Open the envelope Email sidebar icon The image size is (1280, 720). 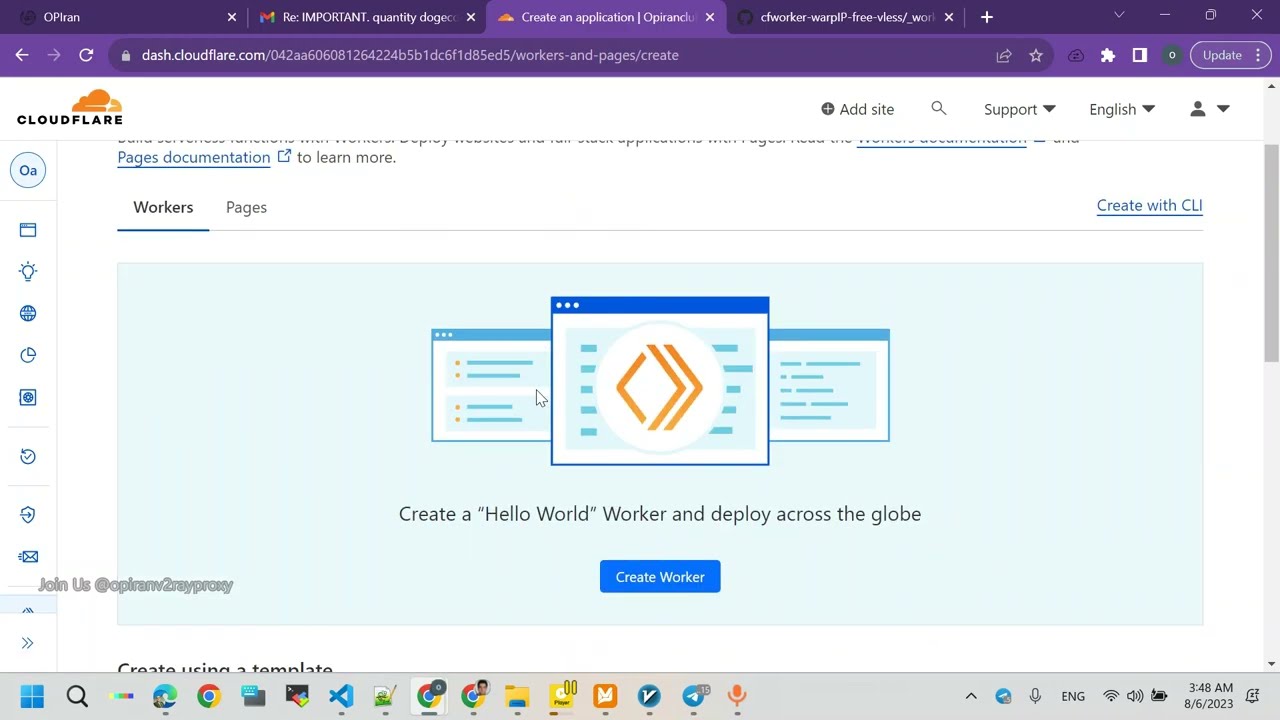click(28, 557)
